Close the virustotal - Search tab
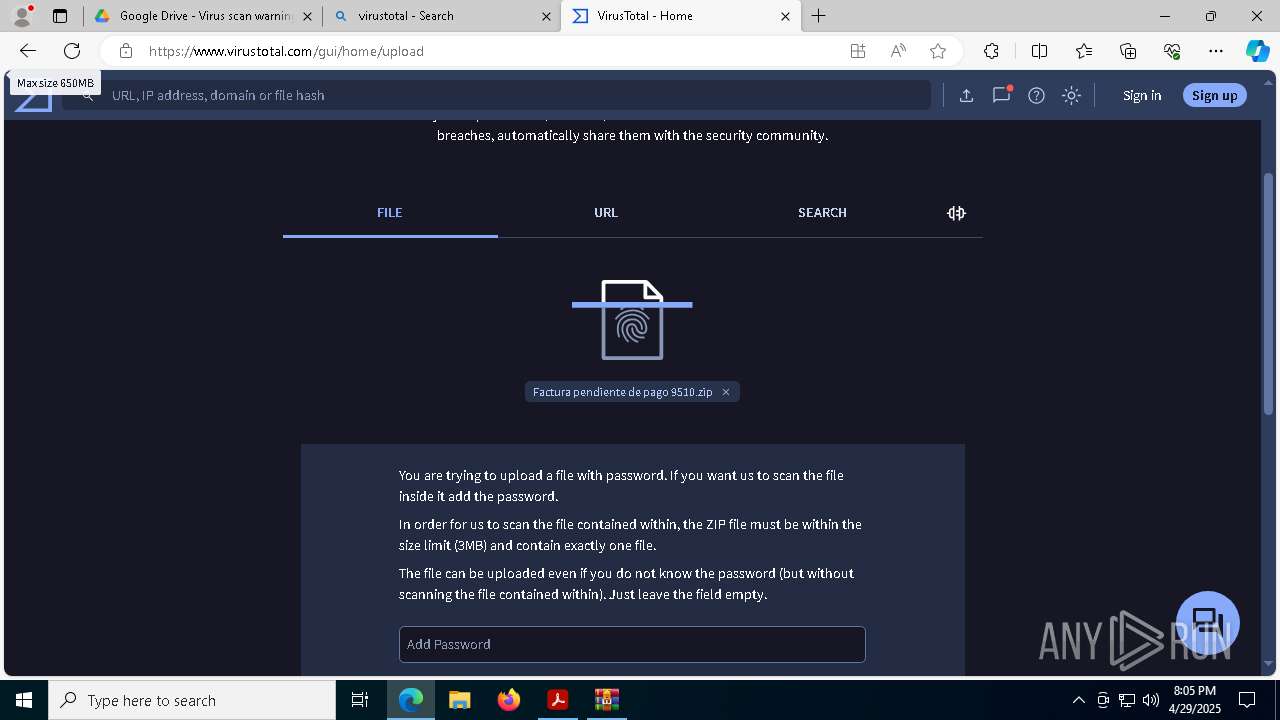 click(547, 16)
